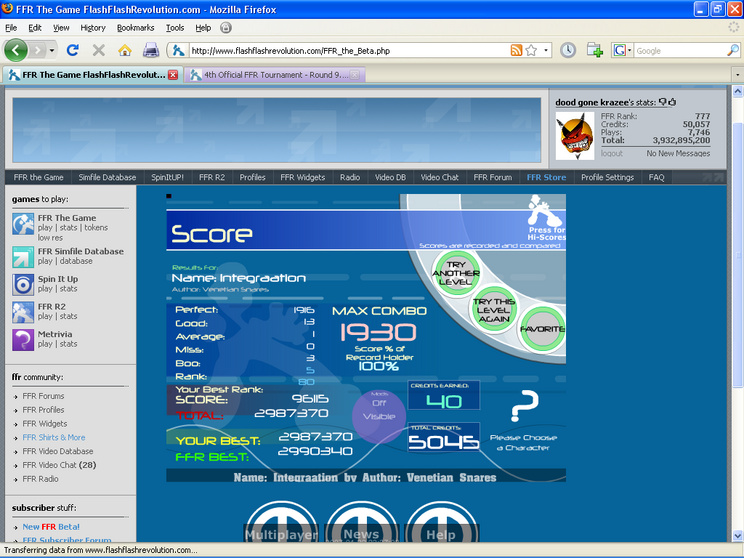Click the Google search input field
This screenshot has height=558, width=744.
(x=680, y=51)
